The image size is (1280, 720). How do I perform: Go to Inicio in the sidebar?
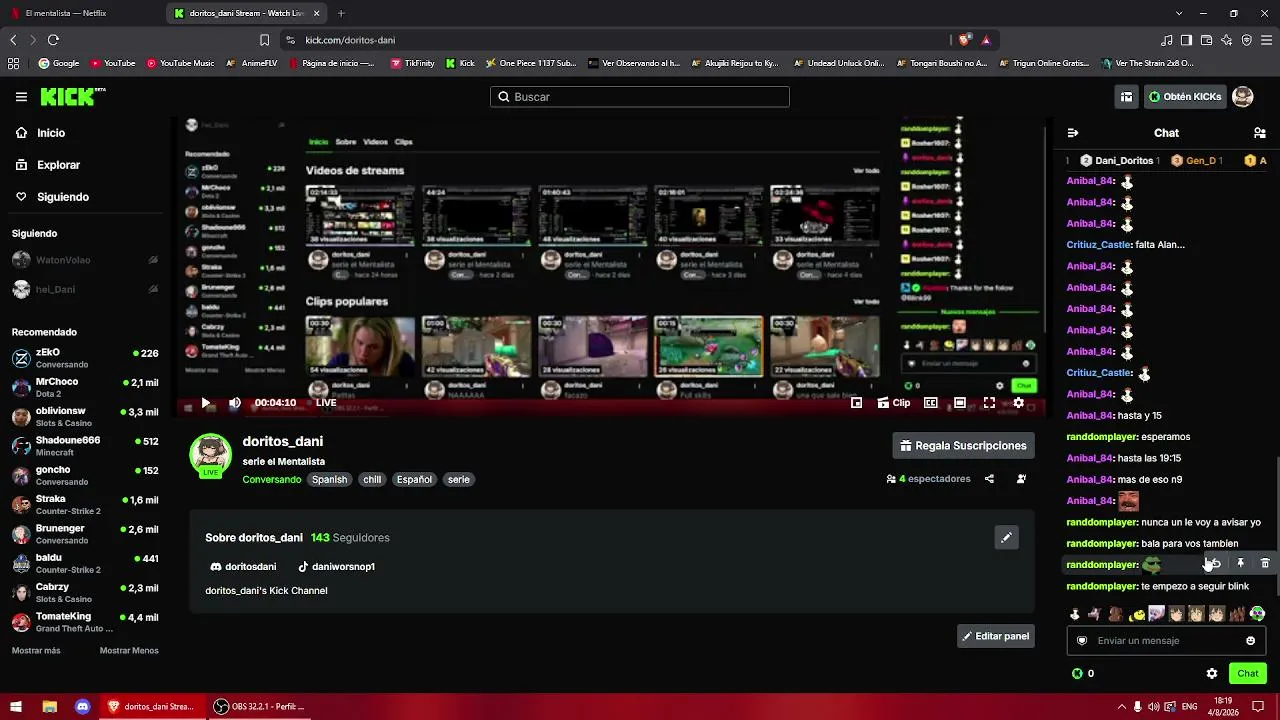pyautogui.click(x=51, y=133)
